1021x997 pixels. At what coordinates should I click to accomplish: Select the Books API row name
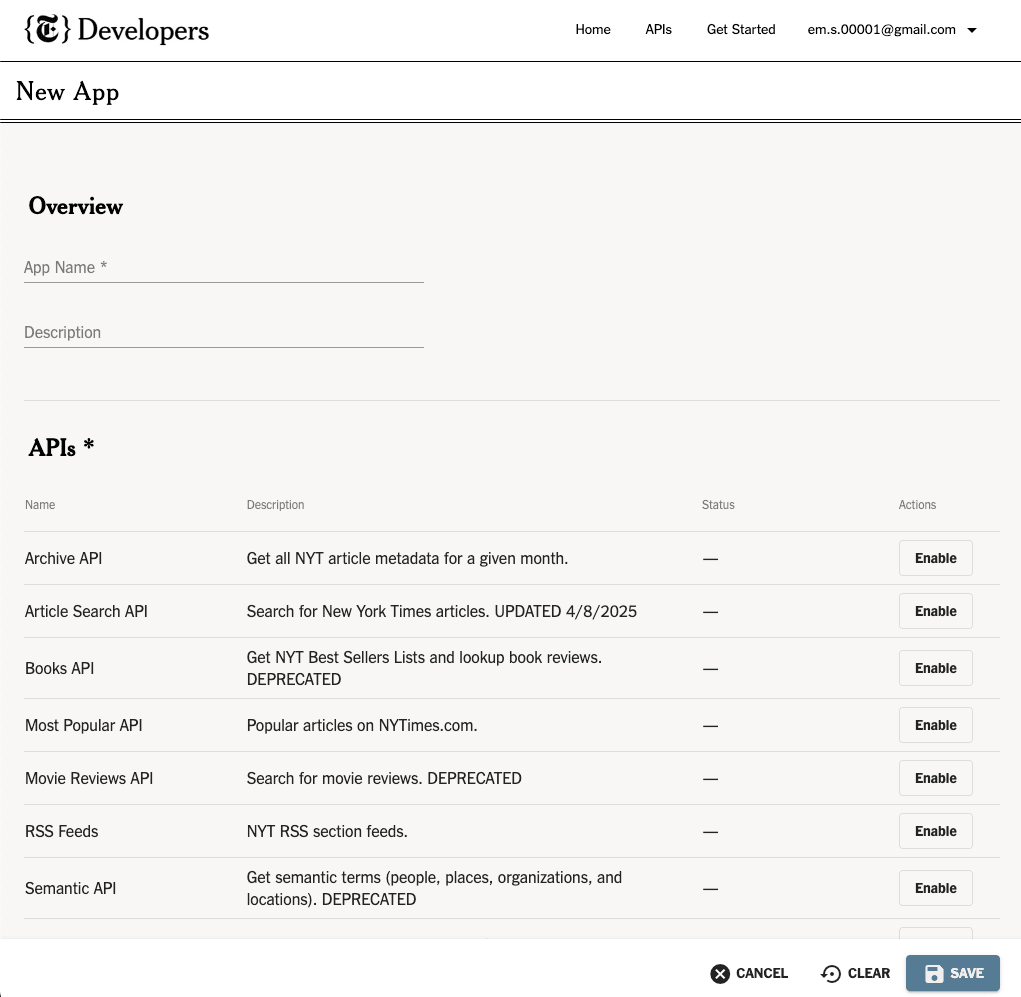tap(59, 669)
